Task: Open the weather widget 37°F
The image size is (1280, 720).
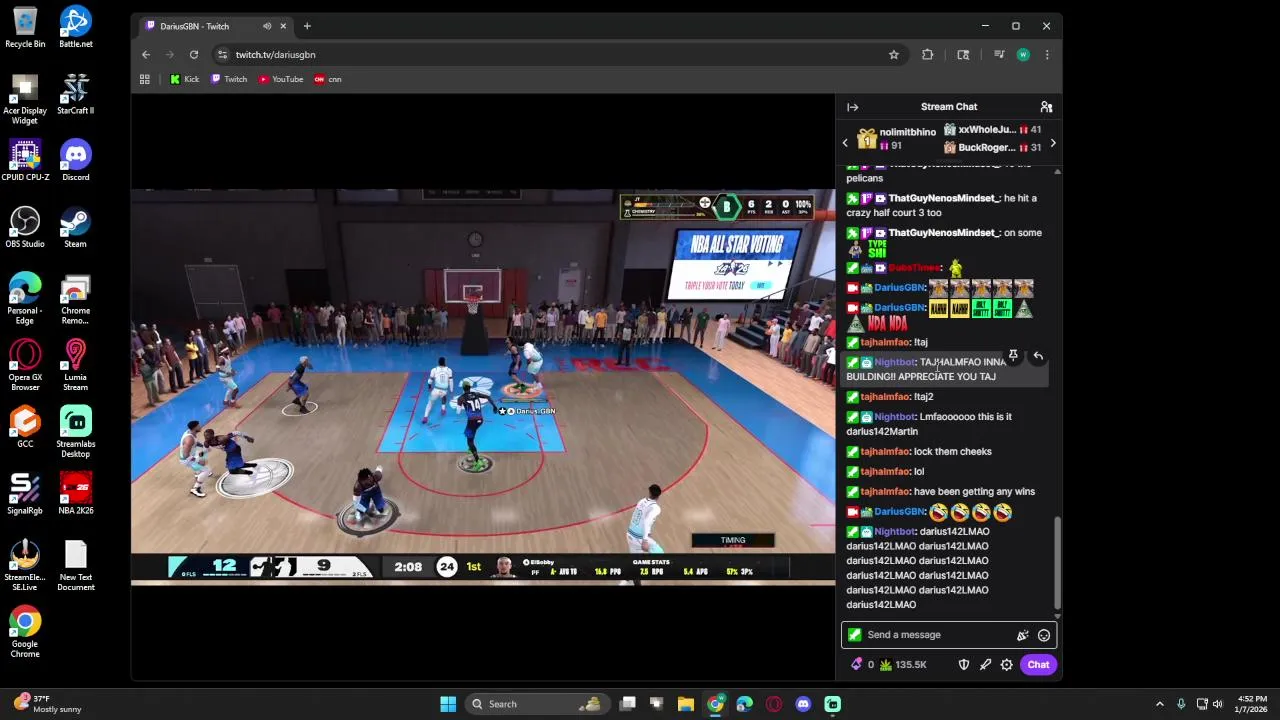Action: click(47, 704)
